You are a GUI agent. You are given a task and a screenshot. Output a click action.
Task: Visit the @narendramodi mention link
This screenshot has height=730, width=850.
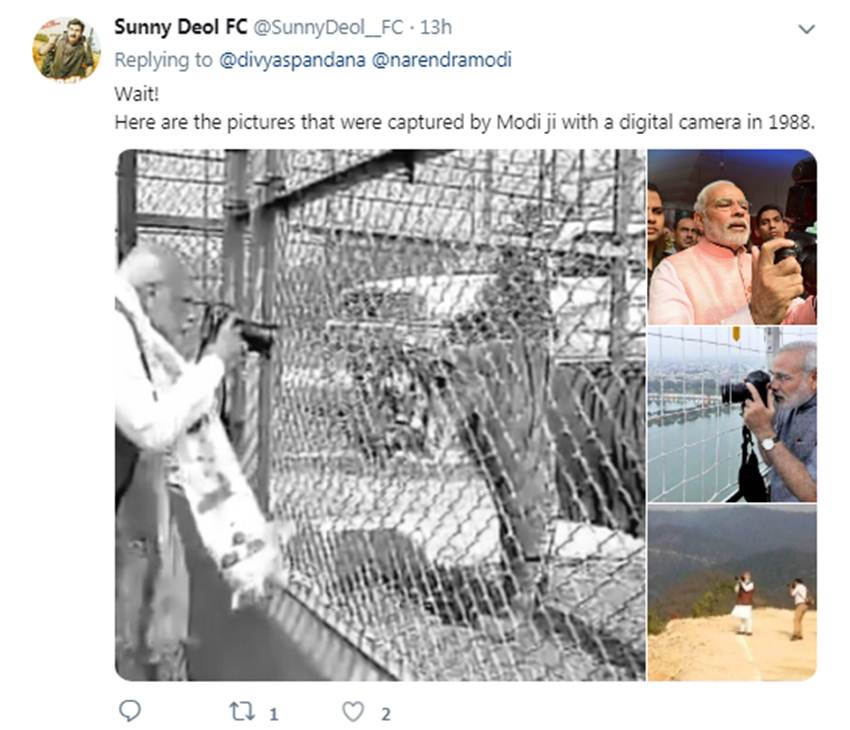(x=441, y=60)
